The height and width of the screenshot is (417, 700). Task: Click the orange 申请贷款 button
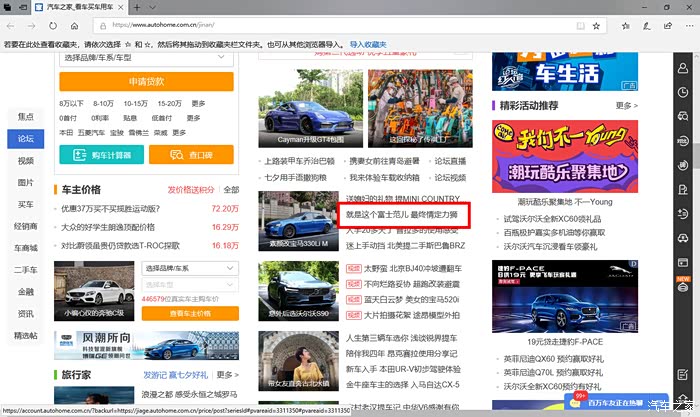click(148, 81)
